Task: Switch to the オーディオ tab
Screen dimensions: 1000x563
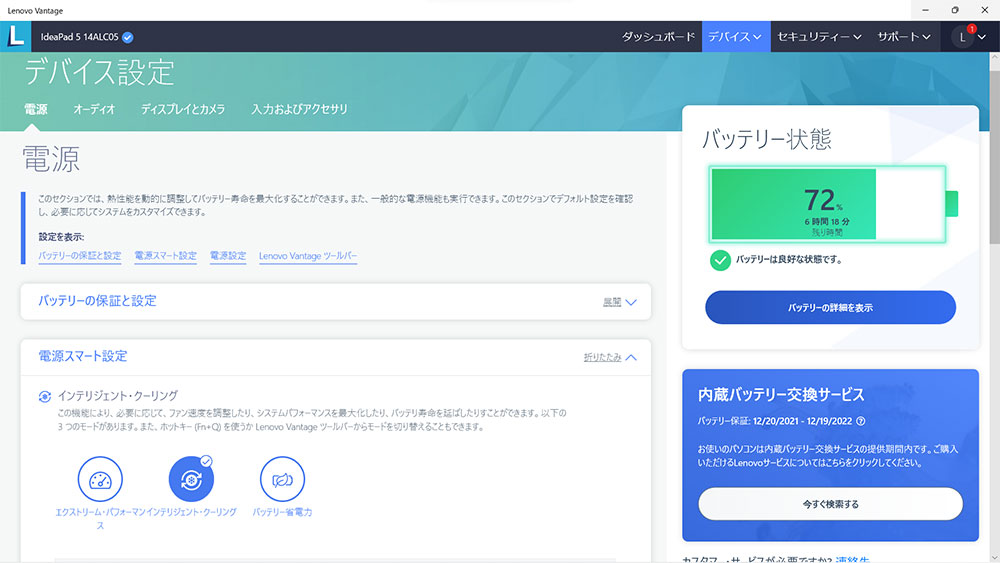Action: click(x=94, y=109)
